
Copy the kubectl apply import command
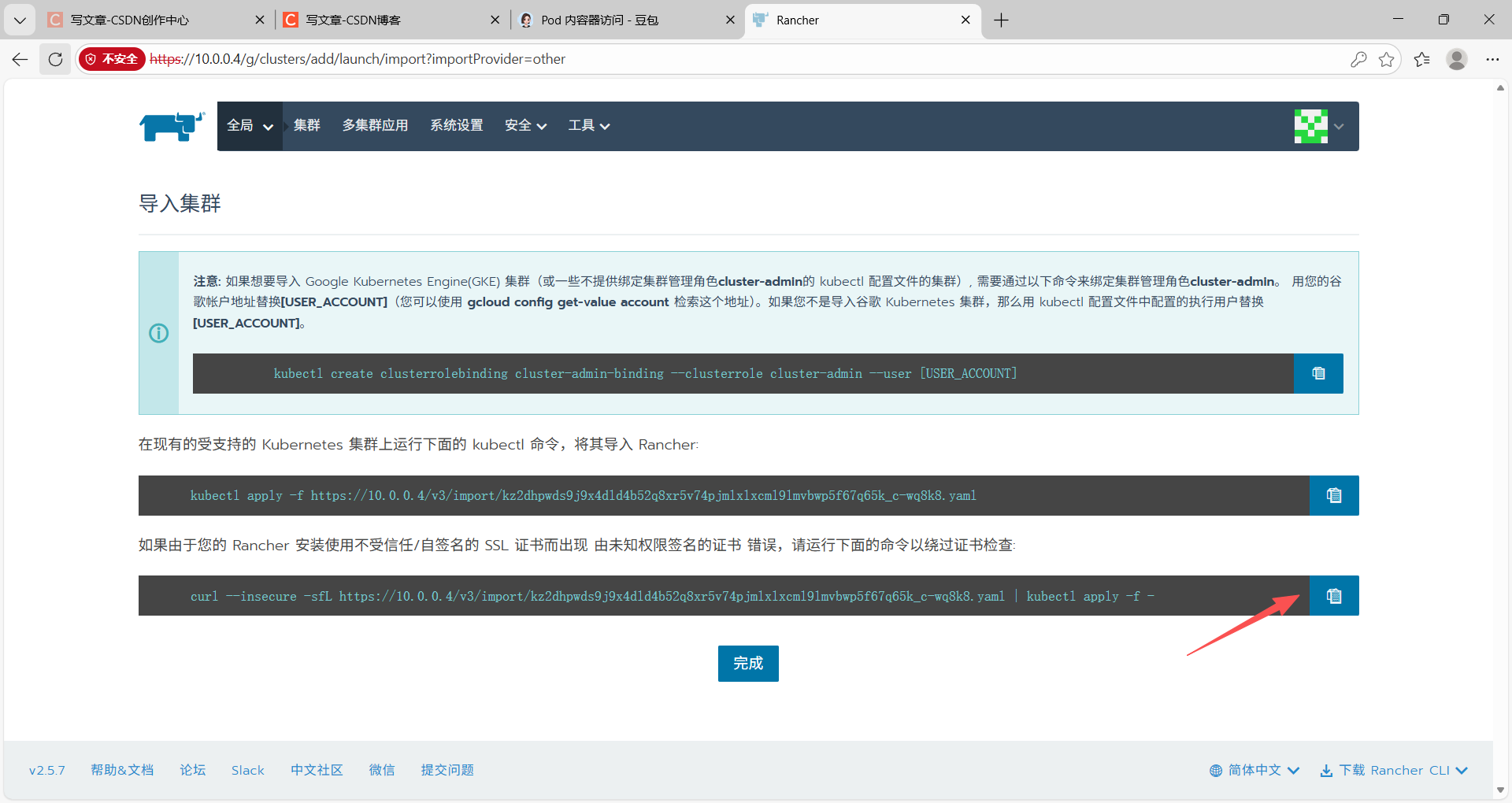pos(1334,495)
